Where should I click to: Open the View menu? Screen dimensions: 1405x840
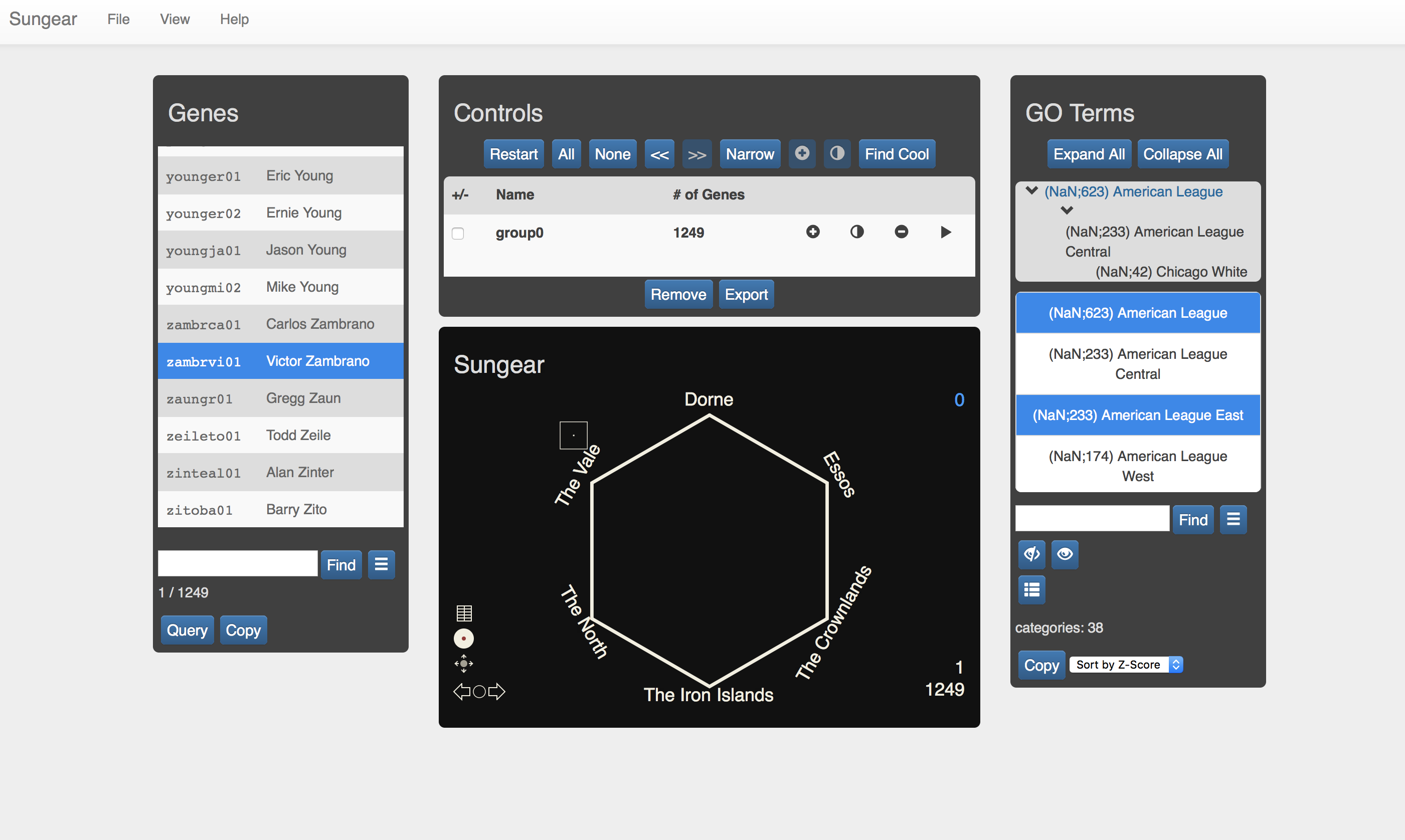pos(174,19)
